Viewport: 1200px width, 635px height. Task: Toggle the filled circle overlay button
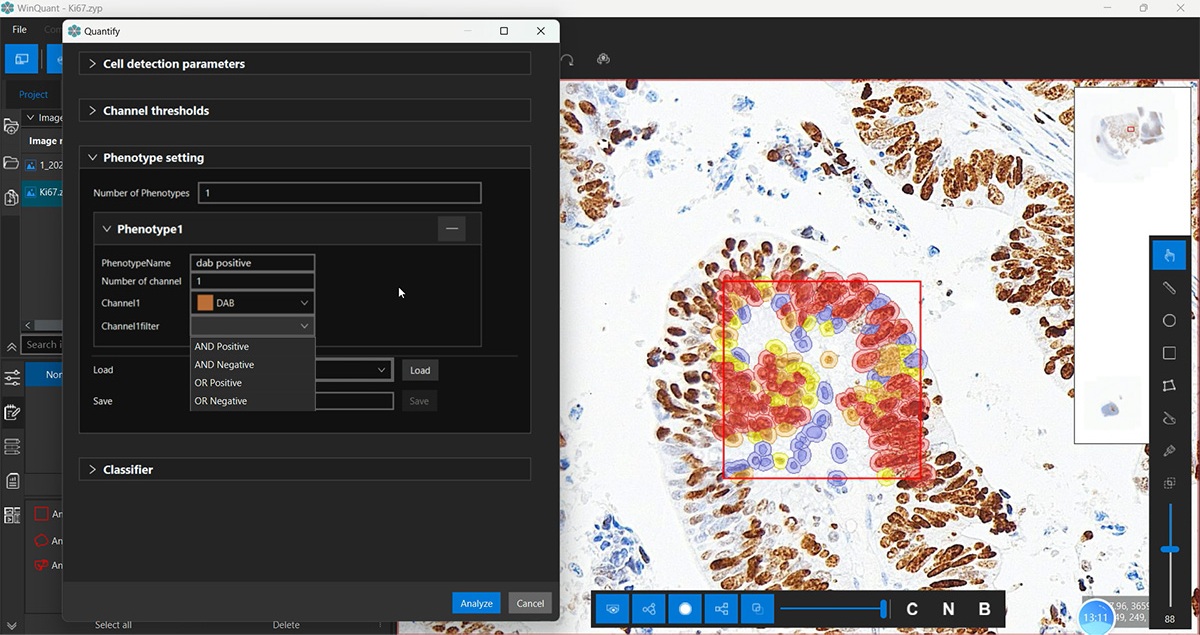pos(685,609)
